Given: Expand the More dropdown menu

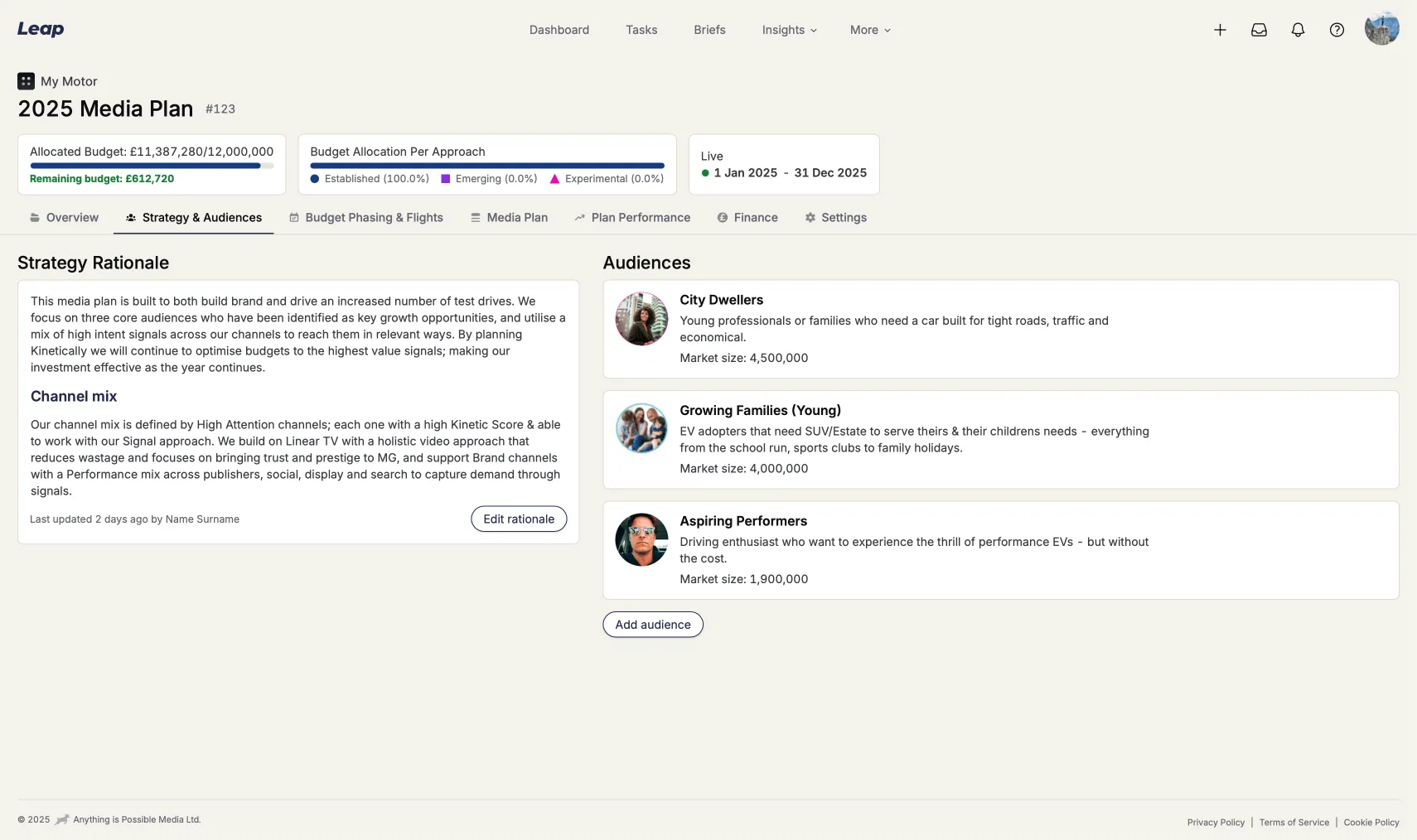Looking at the screenshot, I should [x=869, y=30].
